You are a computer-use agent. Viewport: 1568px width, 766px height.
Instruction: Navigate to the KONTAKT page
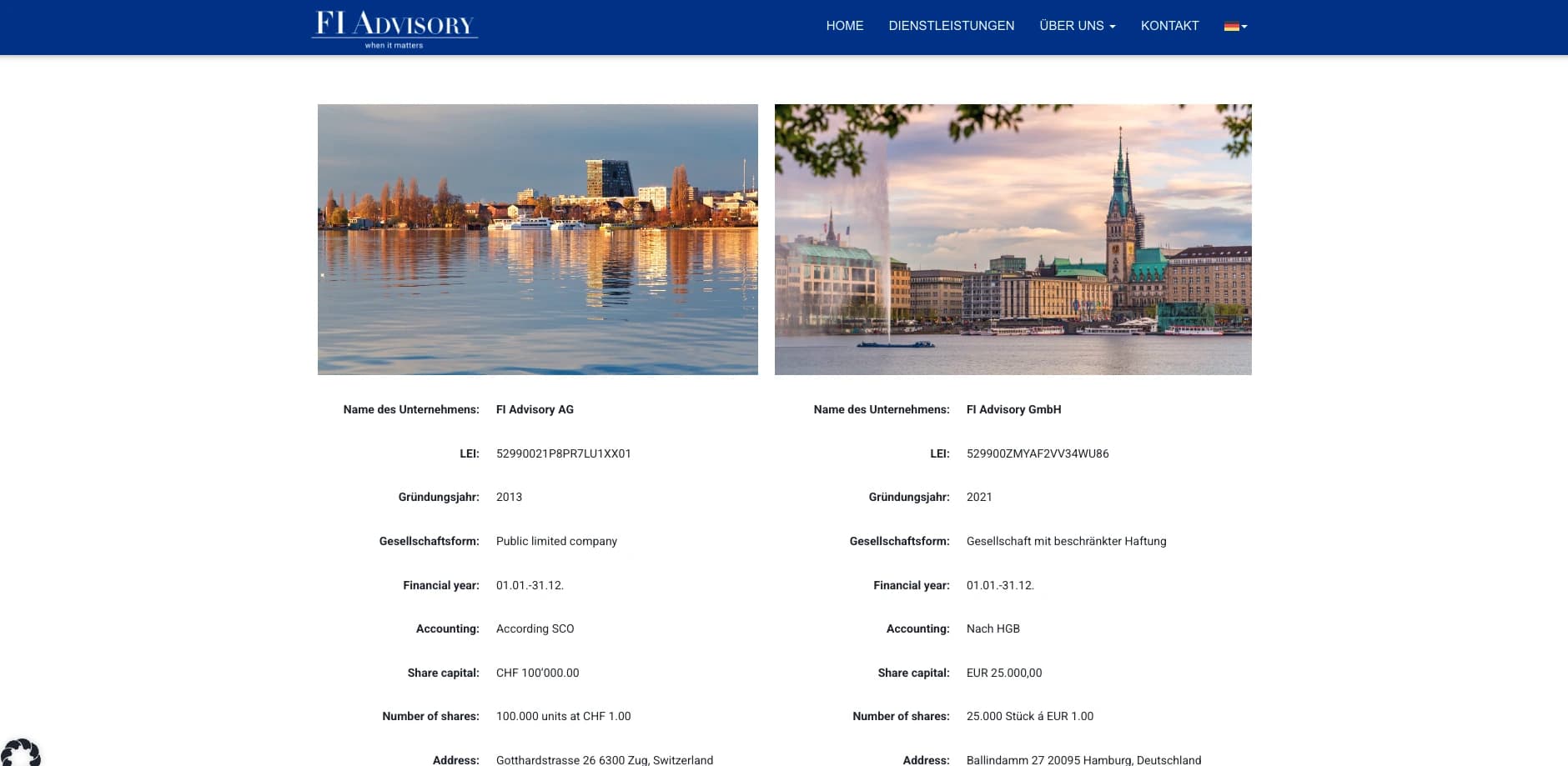point(1169,26)
